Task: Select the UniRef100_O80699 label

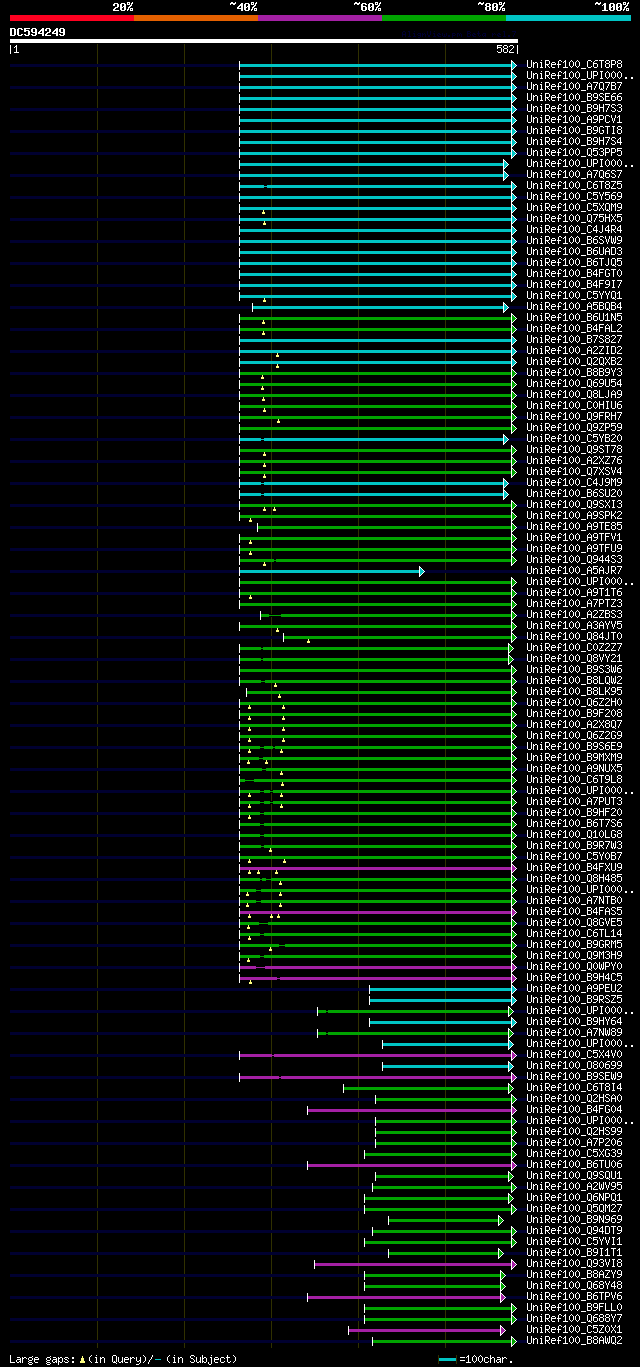Action: point(574,1065)
